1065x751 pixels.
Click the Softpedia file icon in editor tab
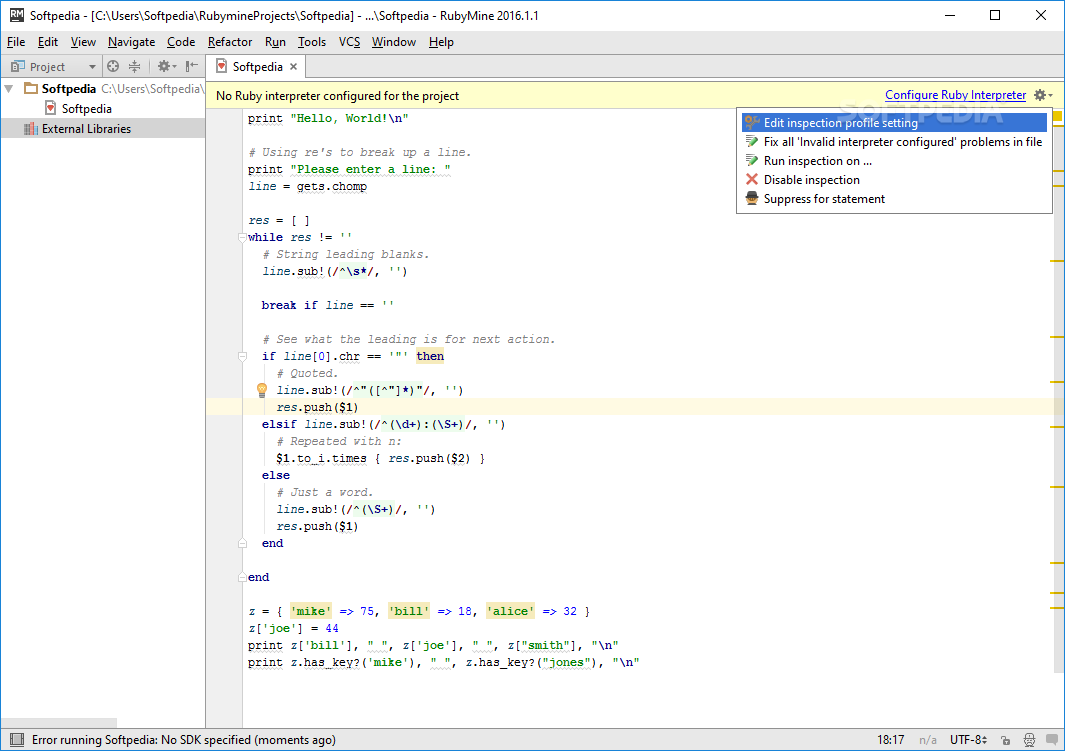(221, 66)
